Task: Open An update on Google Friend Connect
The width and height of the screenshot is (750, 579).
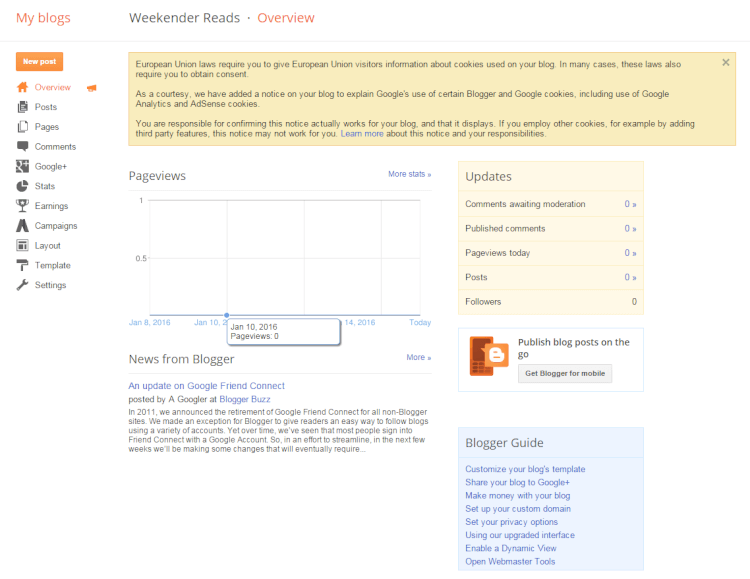Action: pyautogui.click(x=206, y=386)
